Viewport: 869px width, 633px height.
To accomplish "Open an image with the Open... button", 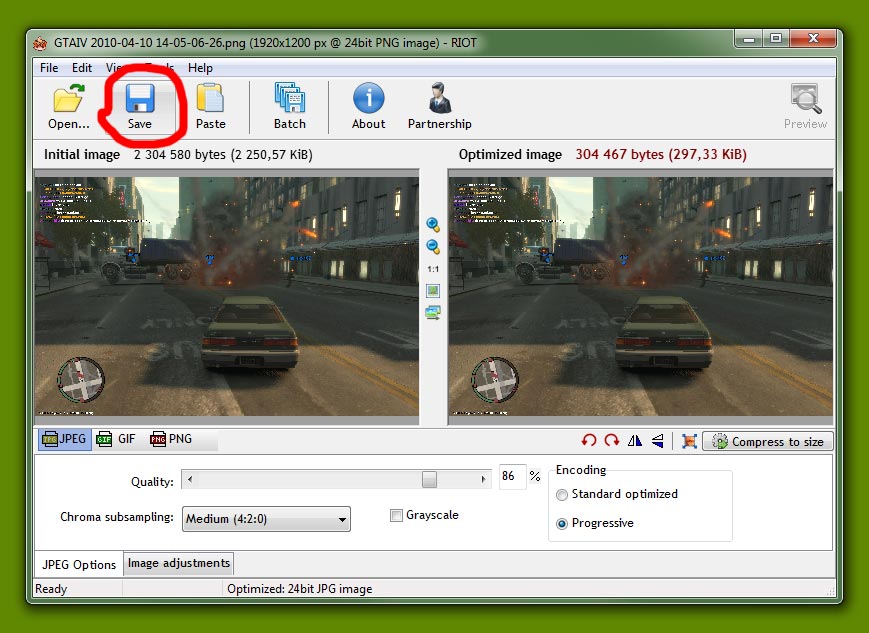I will click(68, 106).
